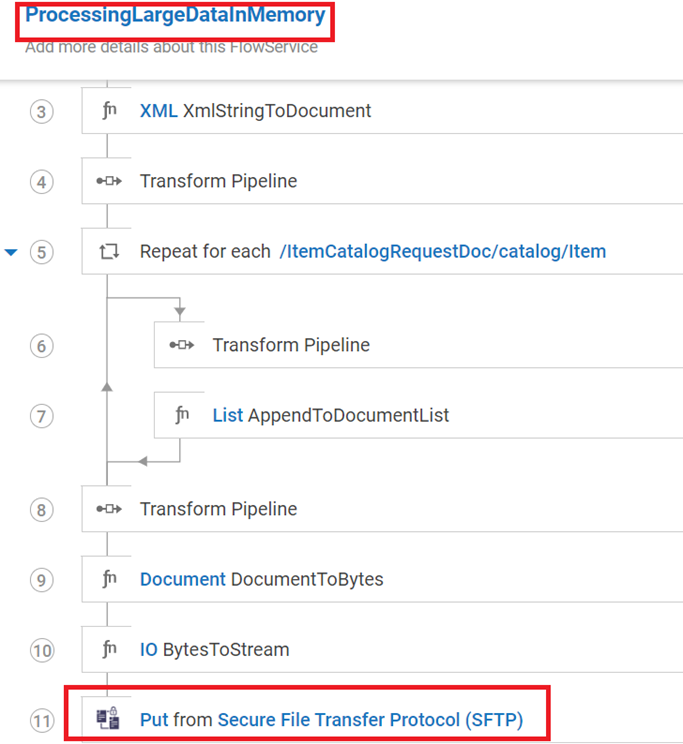Click the Put operation link on step 11
The width and height of the screenshot is (683, 744).
pos(154,720)
